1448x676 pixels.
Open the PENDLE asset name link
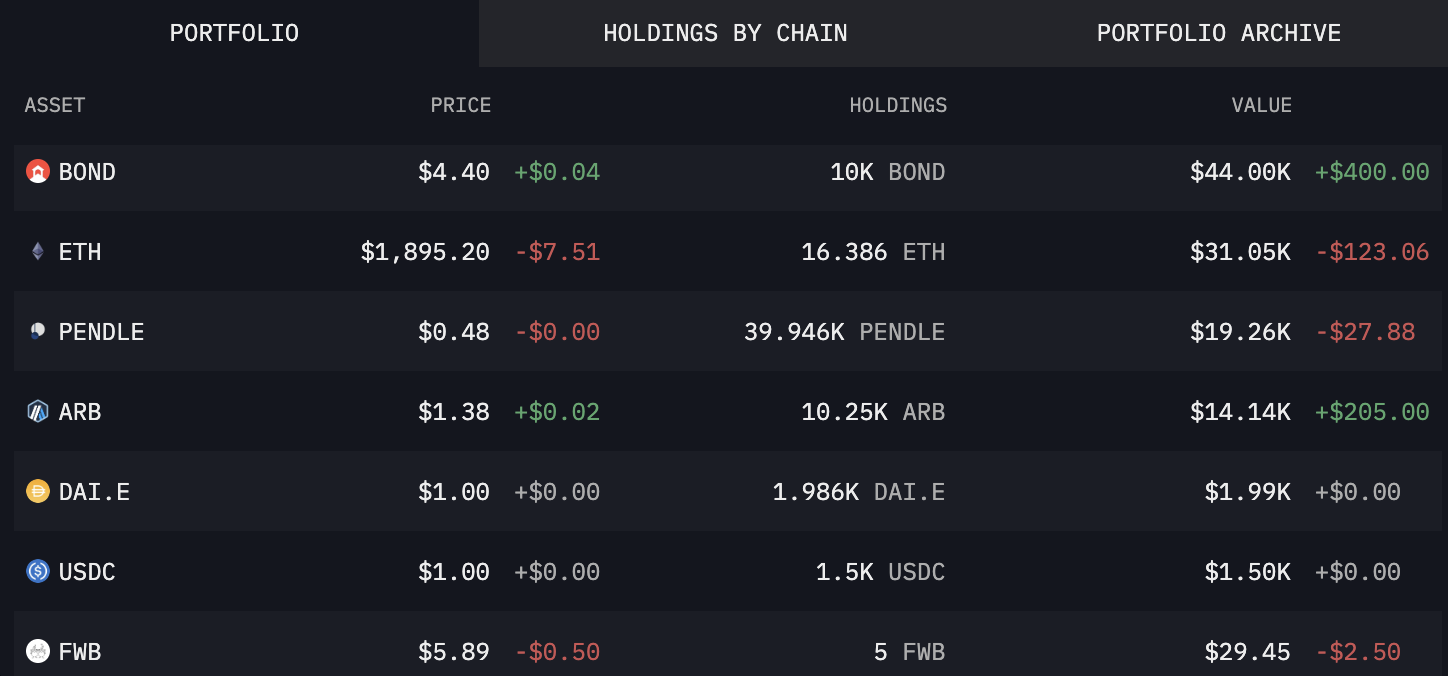pos(101,332)
